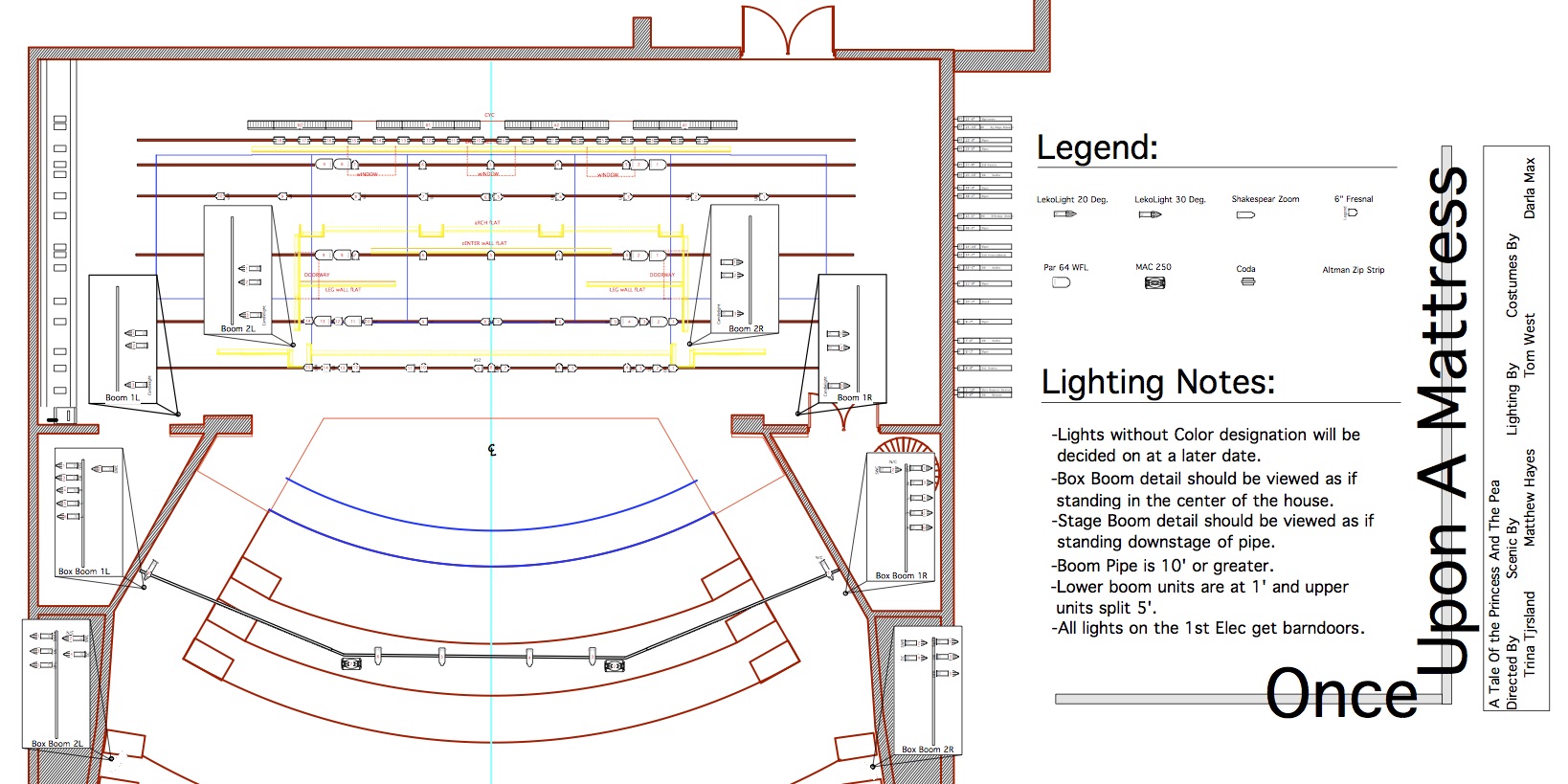Select the CENTER WALL FLAT label
This screenshot has width=1568, height=784.
point(484,243)
